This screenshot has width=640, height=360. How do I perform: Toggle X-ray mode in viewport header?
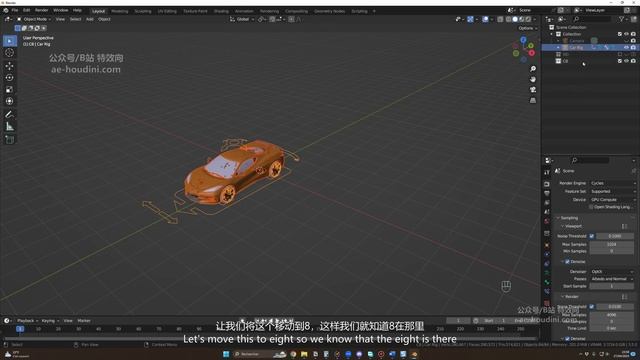(x=500, y=19)
